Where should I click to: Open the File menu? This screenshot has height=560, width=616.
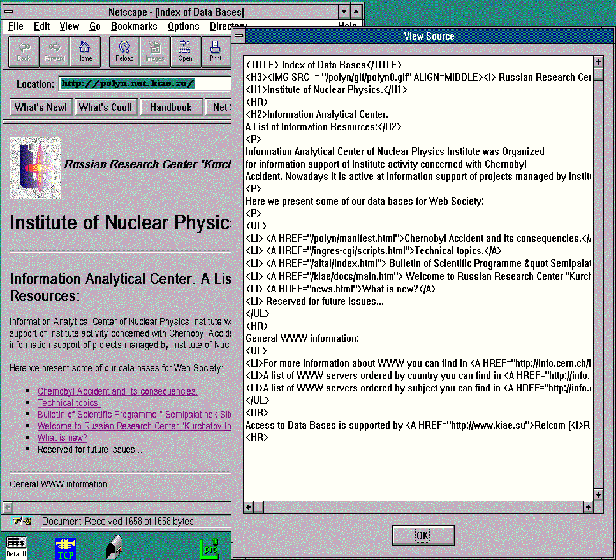16,26
